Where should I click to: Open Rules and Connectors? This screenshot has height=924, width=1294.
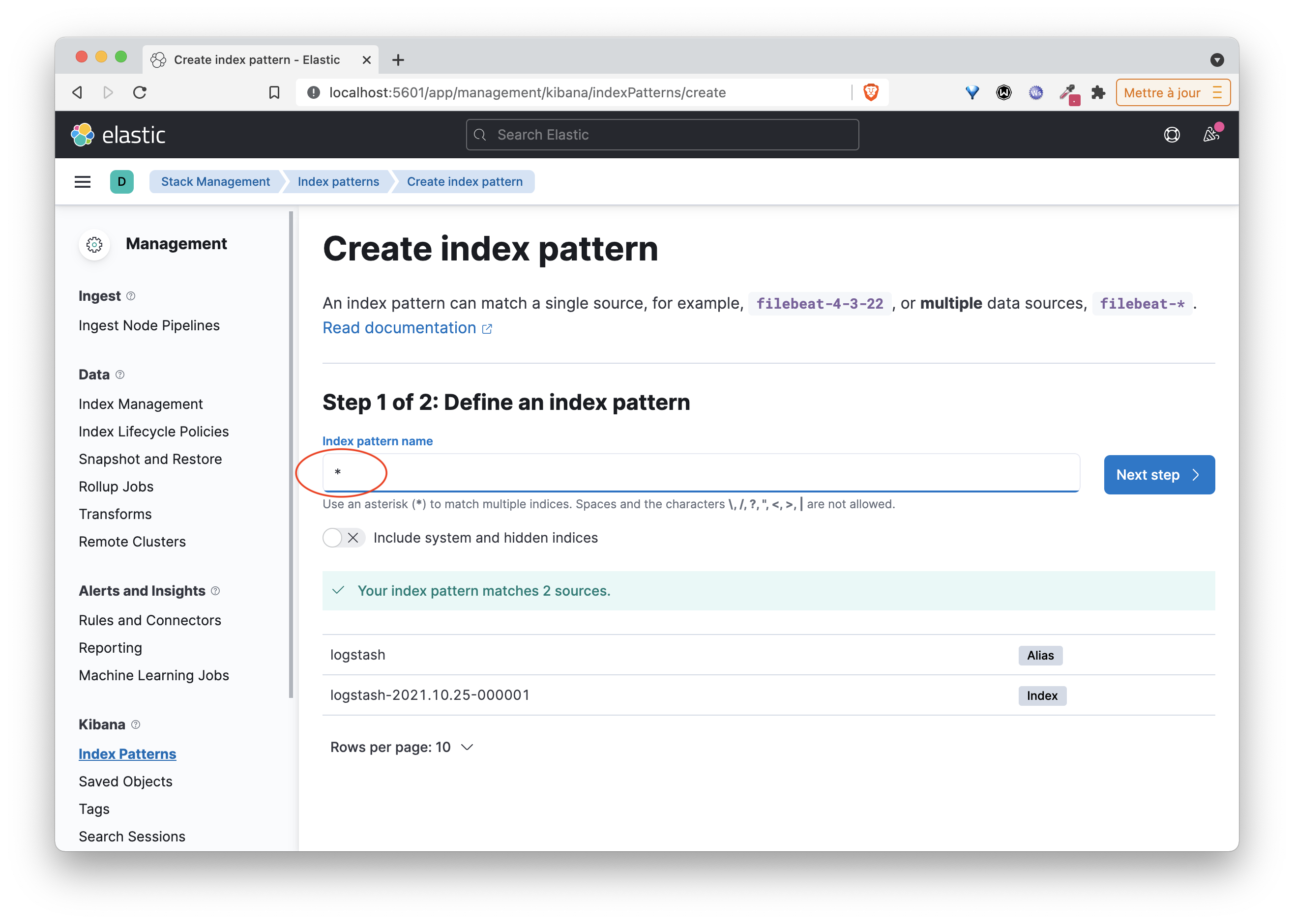click(x=149, y=621)
